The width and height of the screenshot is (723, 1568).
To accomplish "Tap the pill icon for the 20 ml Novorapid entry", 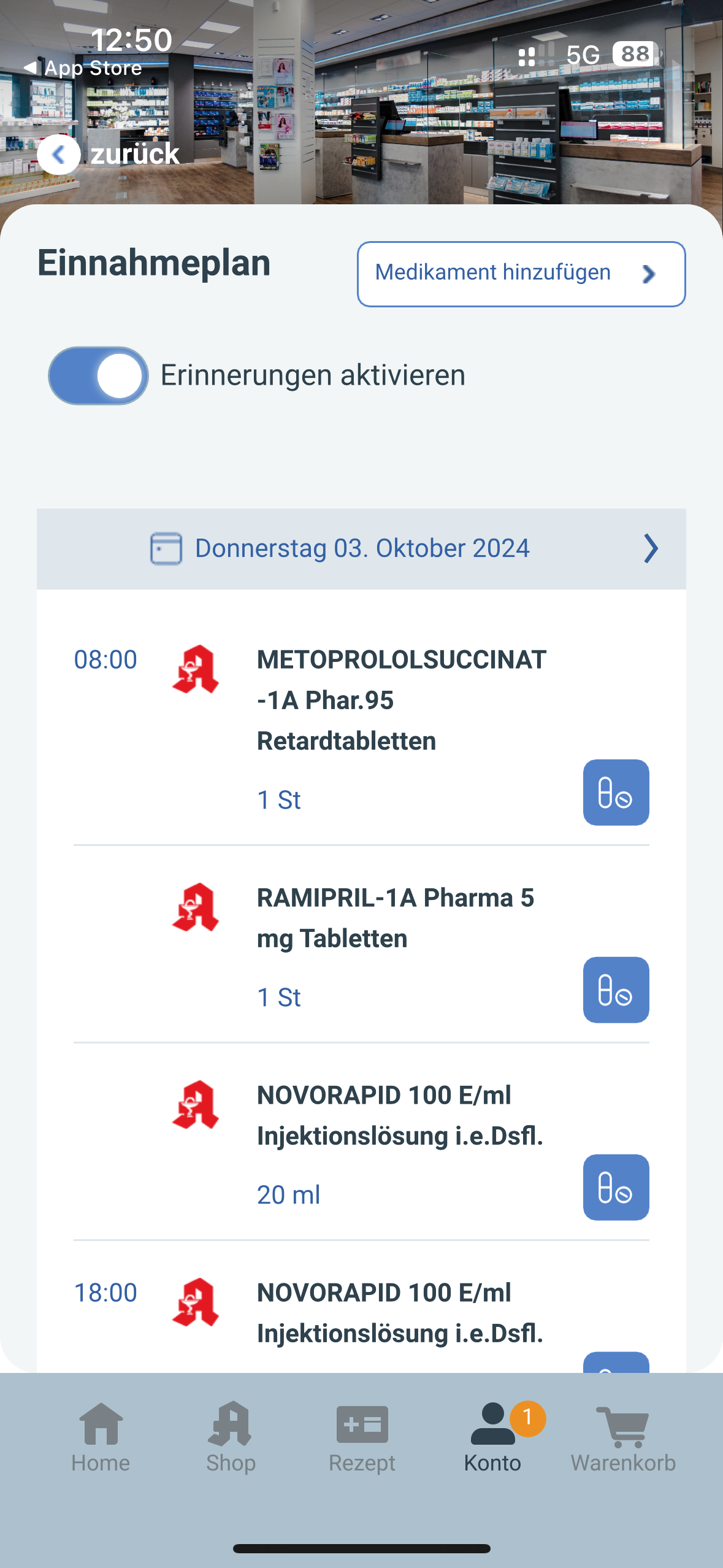I will 616,1187.
